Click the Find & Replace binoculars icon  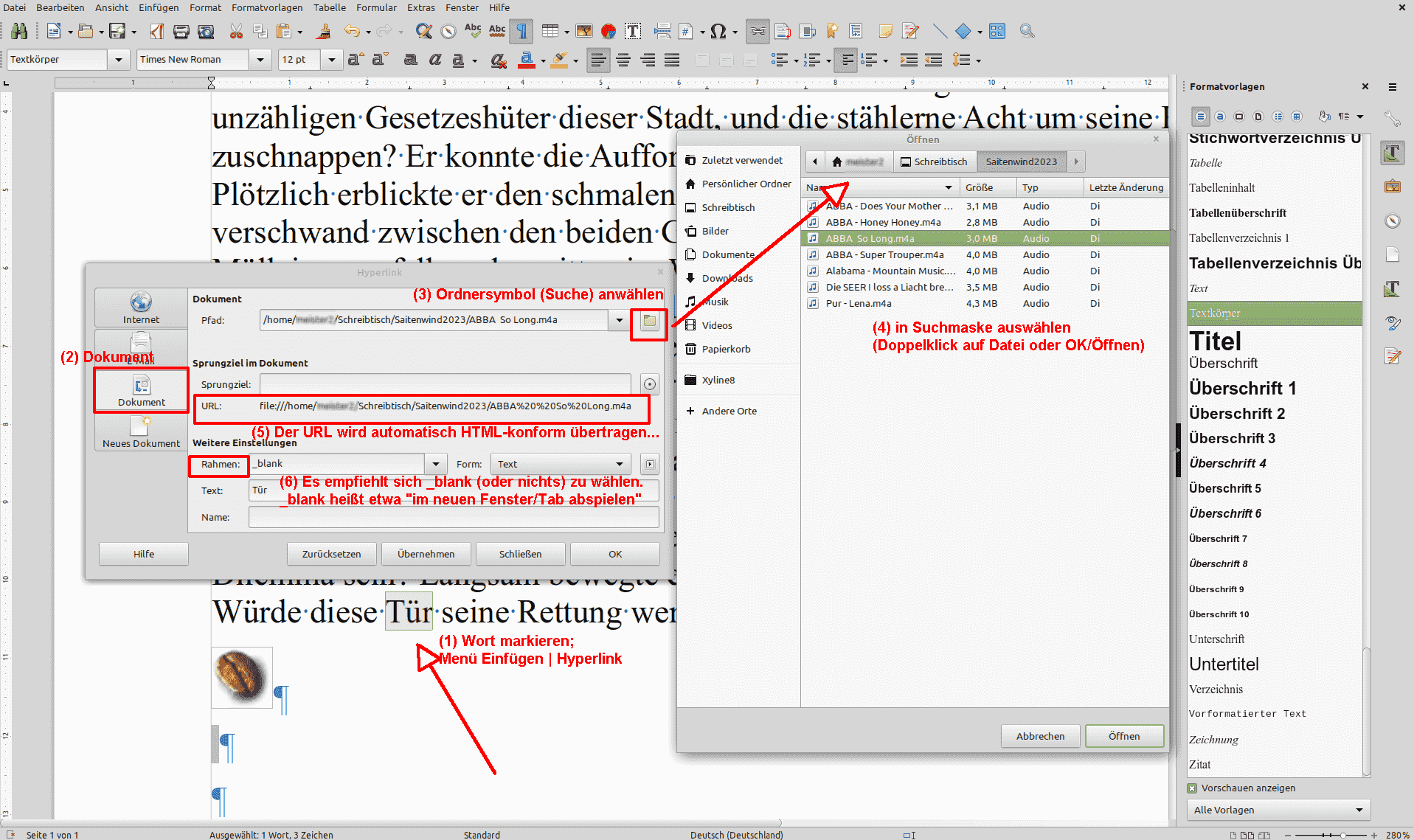[x=20, y=31]
